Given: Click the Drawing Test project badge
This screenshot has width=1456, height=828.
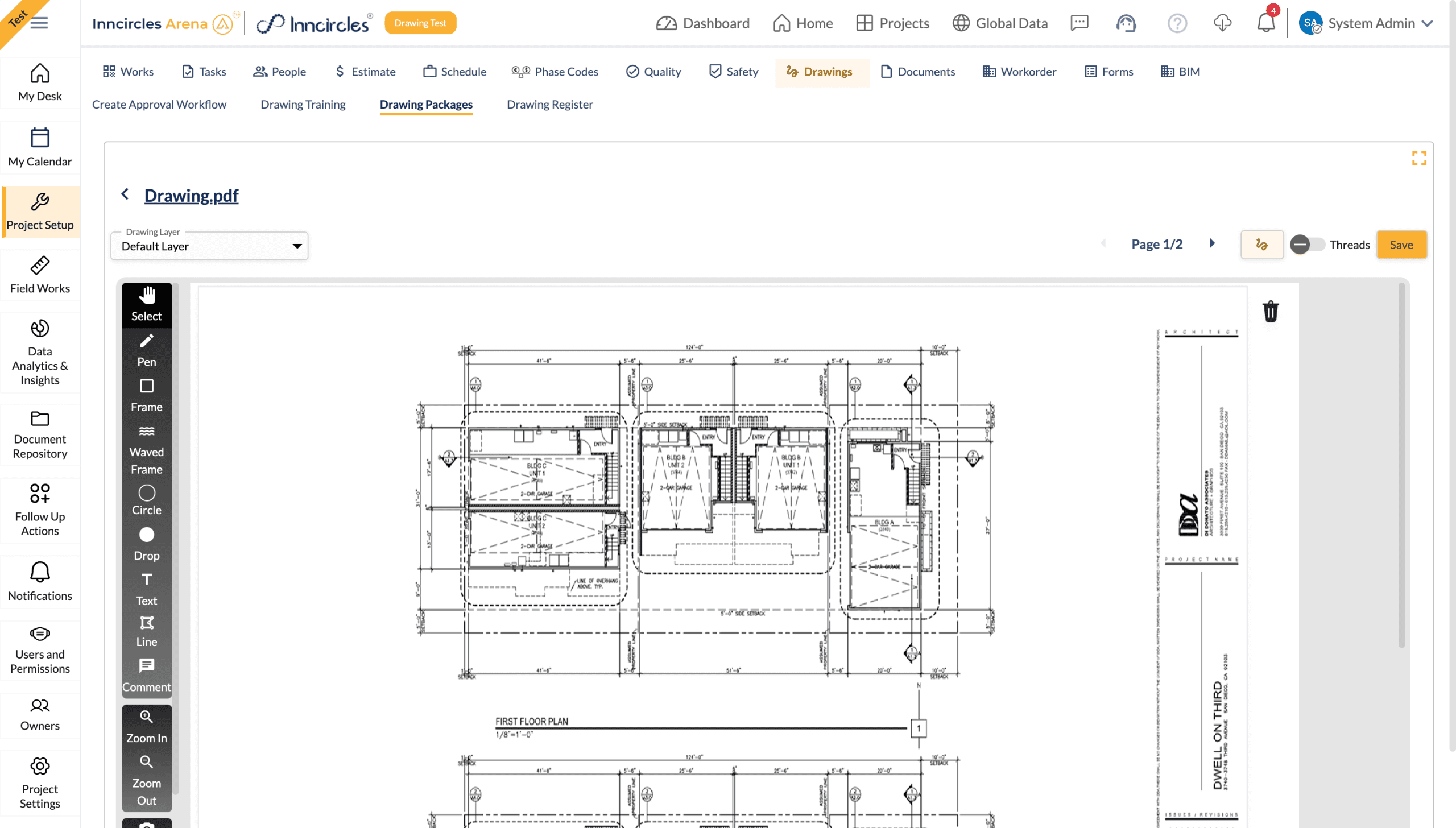Looking at the screenshot, I should tap(420, 23).
